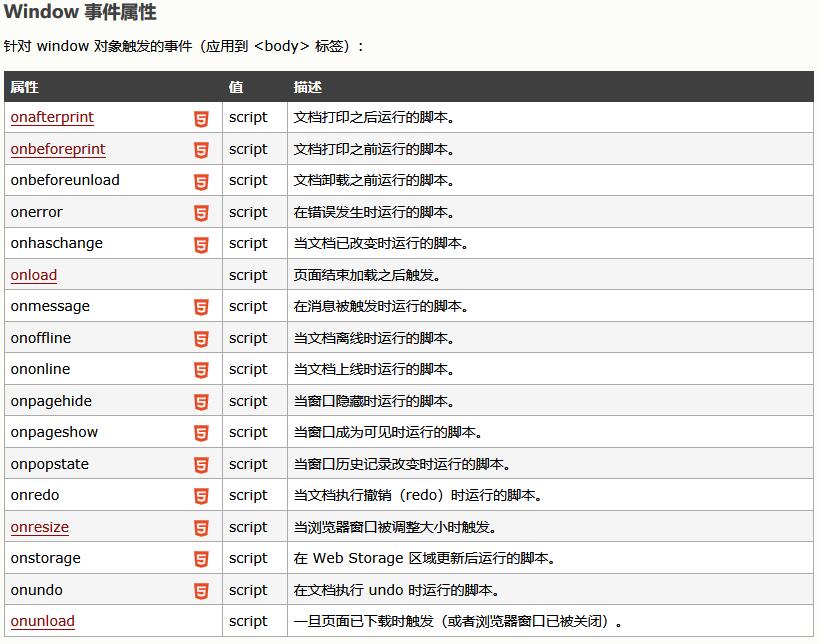Select the onpopstate attribute text
The width and height of the screenshot is (820, 644).
tap(50, 464)
